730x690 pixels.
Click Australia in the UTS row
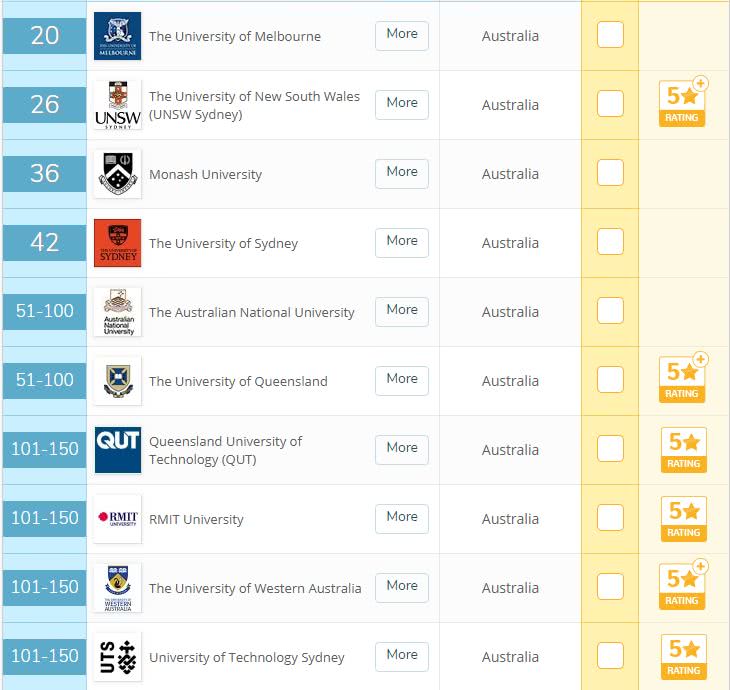point(510,657)
